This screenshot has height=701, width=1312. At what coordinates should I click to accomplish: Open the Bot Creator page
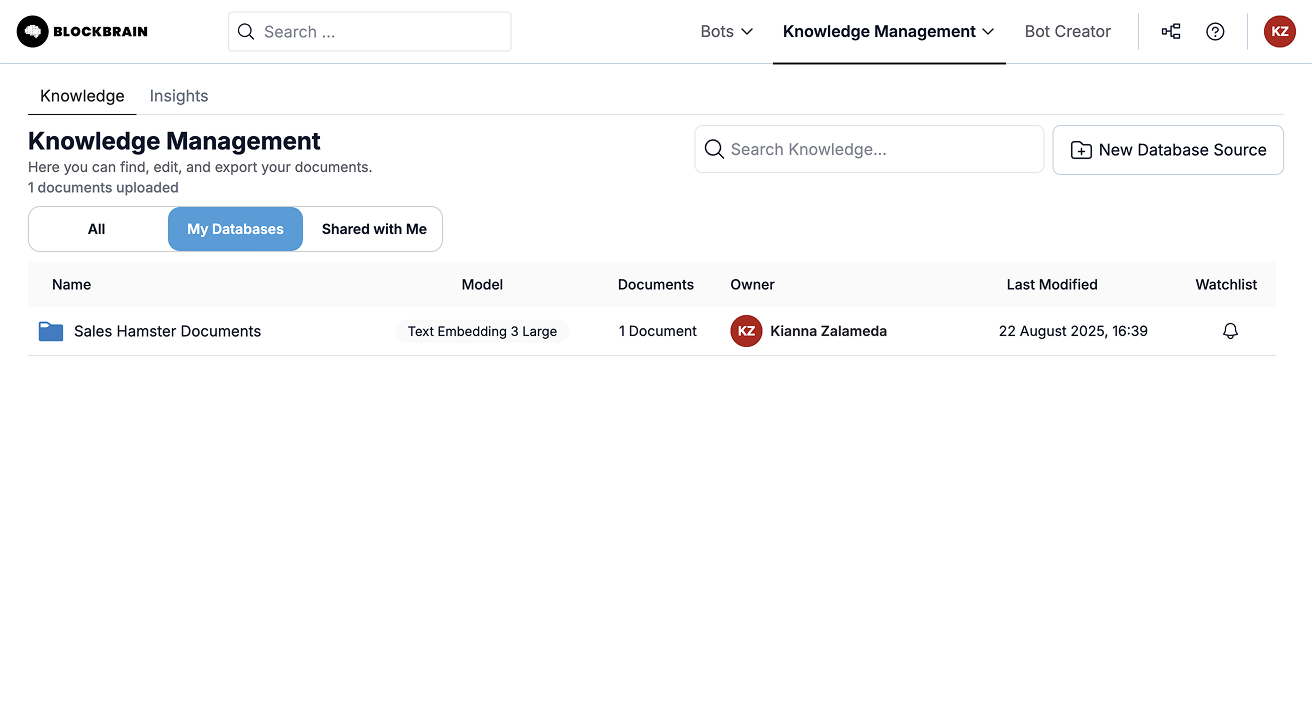pos(1067,32)
